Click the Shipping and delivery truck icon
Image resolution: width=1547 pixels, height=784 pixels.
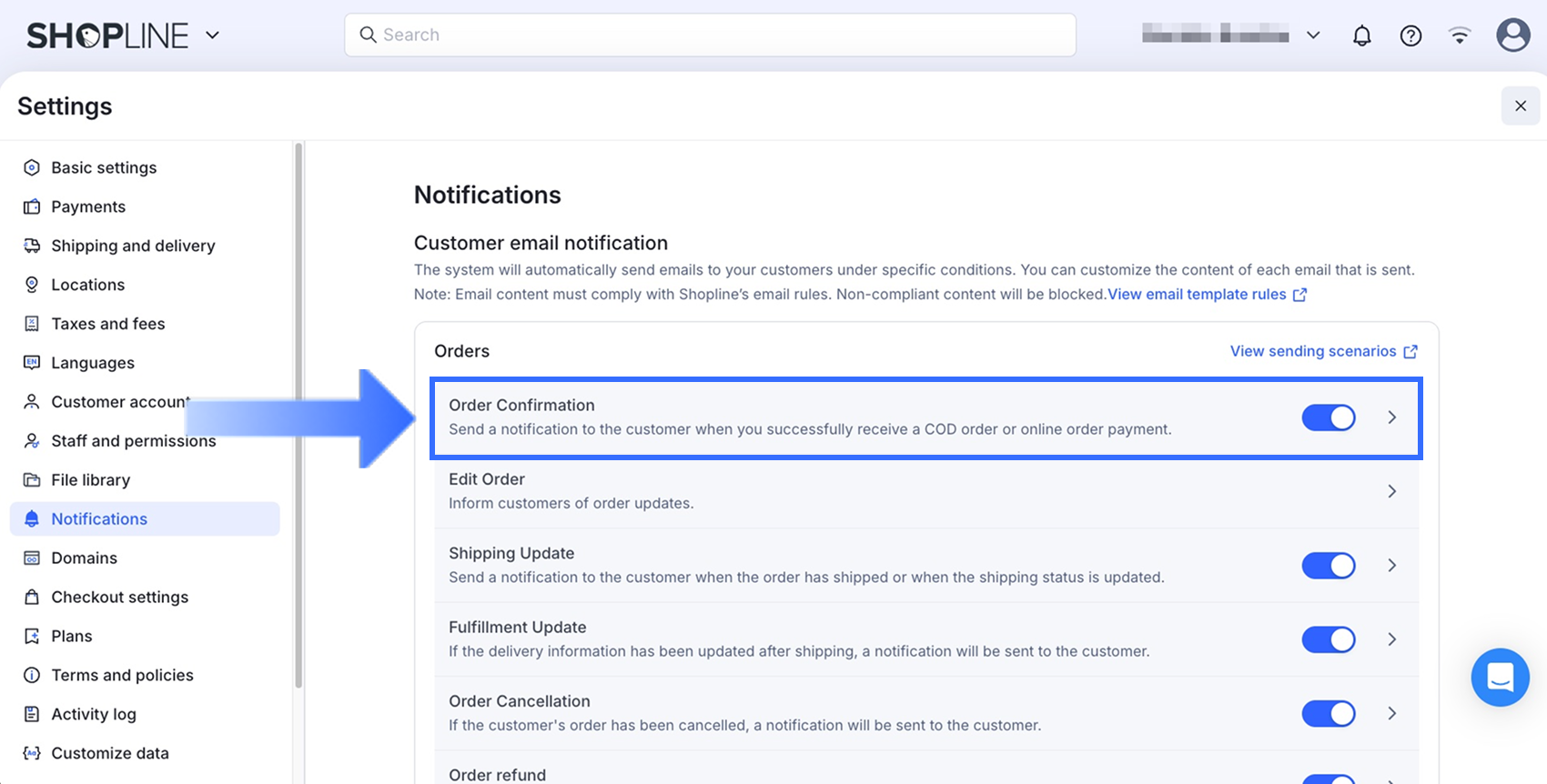coord(32,246)
